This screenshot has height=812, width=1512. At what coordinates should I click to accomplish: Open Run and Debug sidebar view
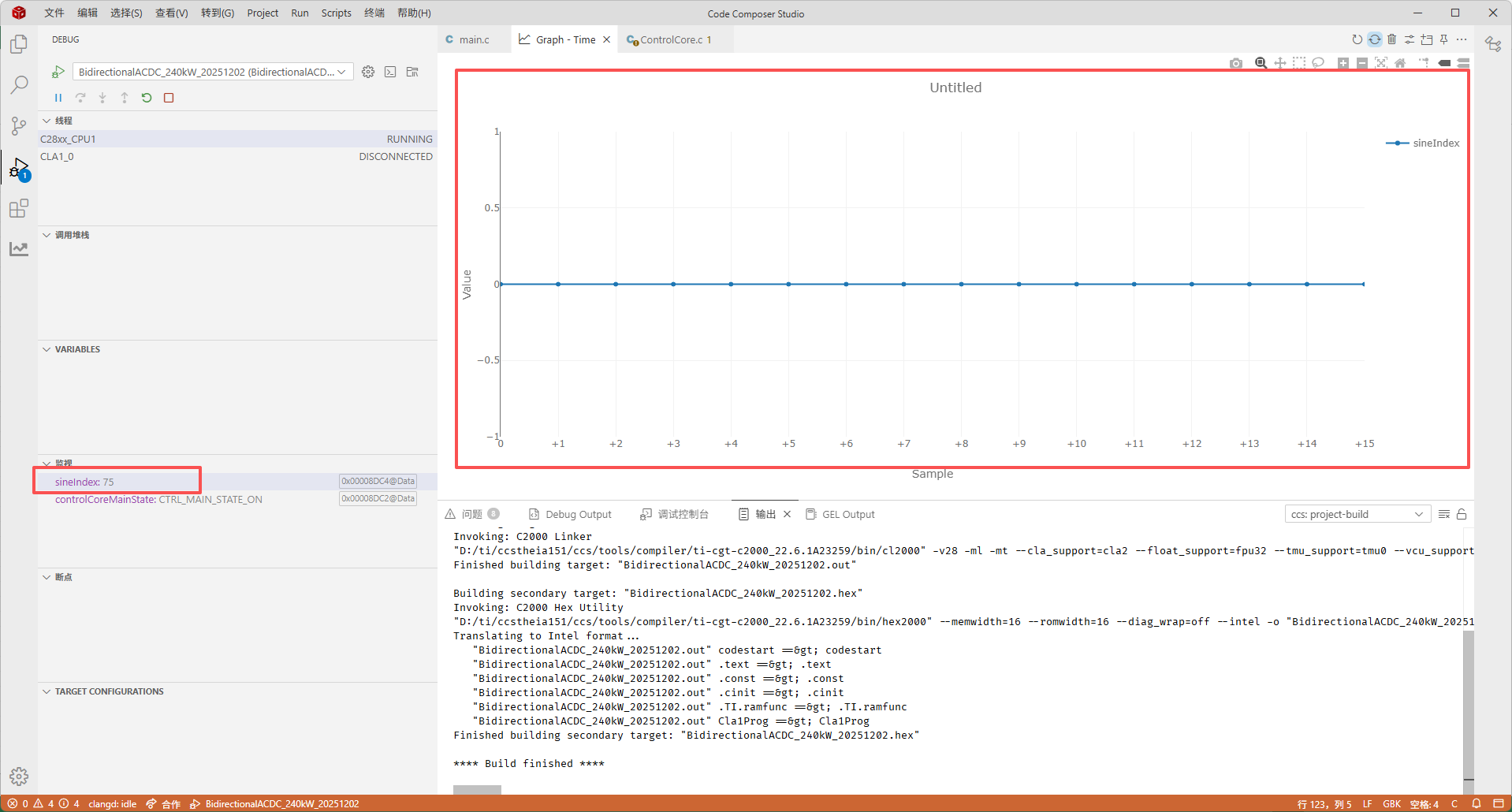(19, 168)
